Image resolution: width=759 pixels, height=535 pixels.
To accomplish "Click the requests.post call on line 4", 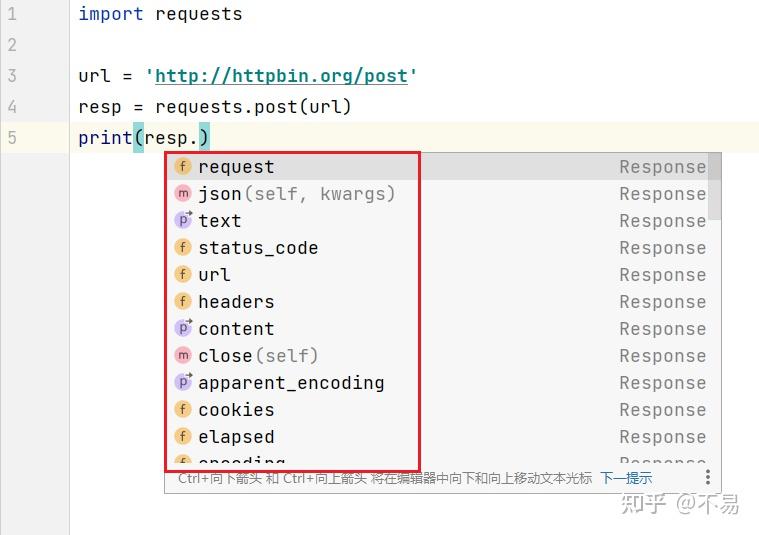I will pyautogui.click(x=230, y=107).
